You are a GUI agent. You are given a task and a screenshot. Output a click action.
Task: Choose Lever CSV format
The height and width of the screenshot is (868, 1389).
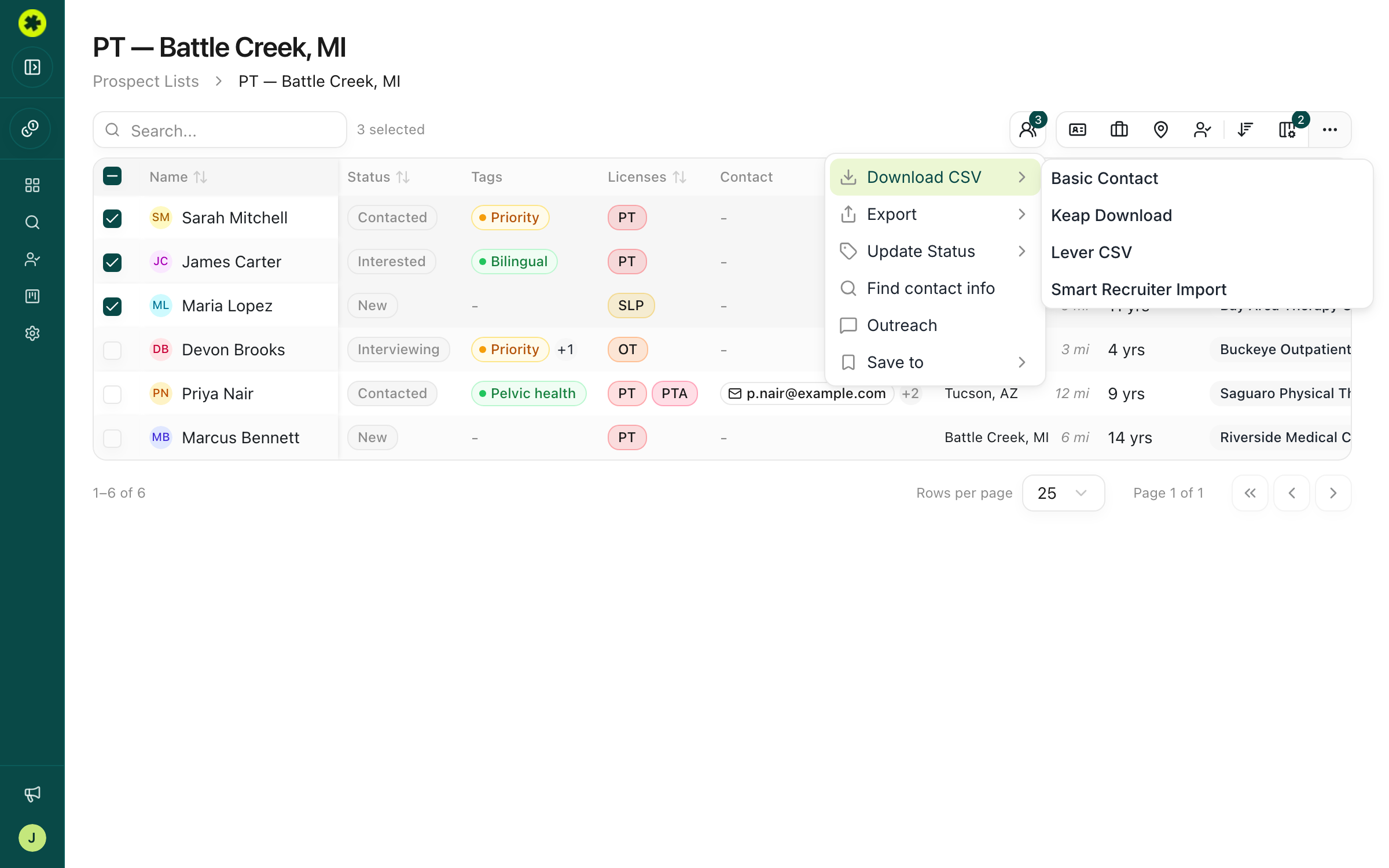click(x=1207, y=252)
